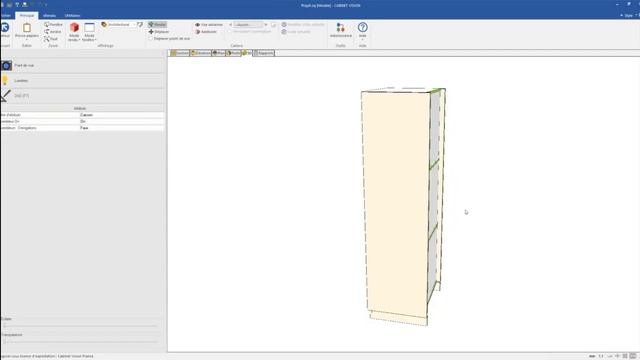Click the Attribut column header
640x360 pixels.
[80, 109]
